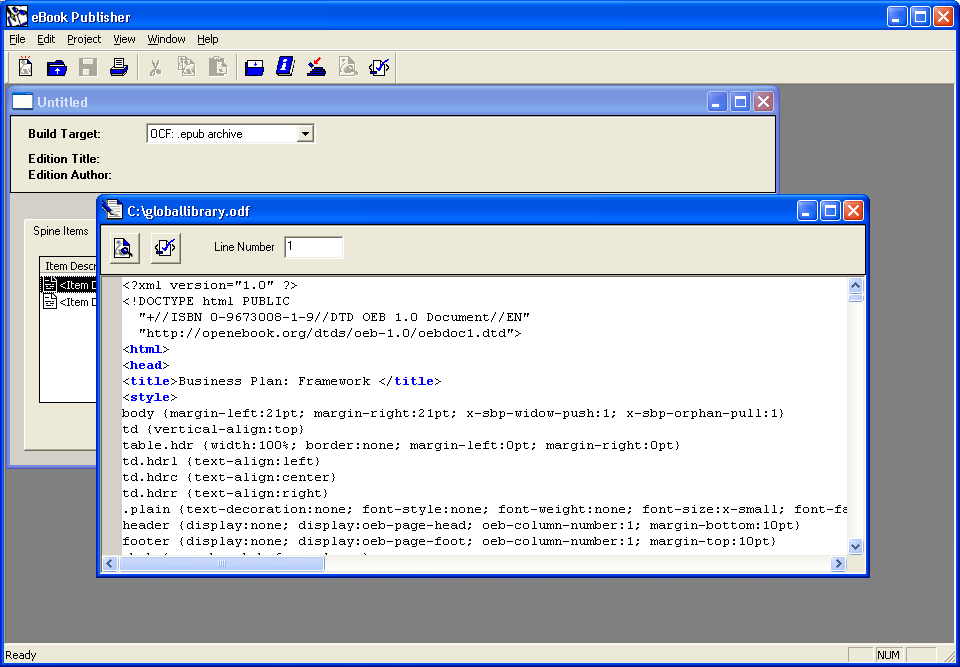Image resolution: width=960 pixels, height=667 pixels.
Task: Click the validate checkmark icon in main toolbar
Action: 379,66
